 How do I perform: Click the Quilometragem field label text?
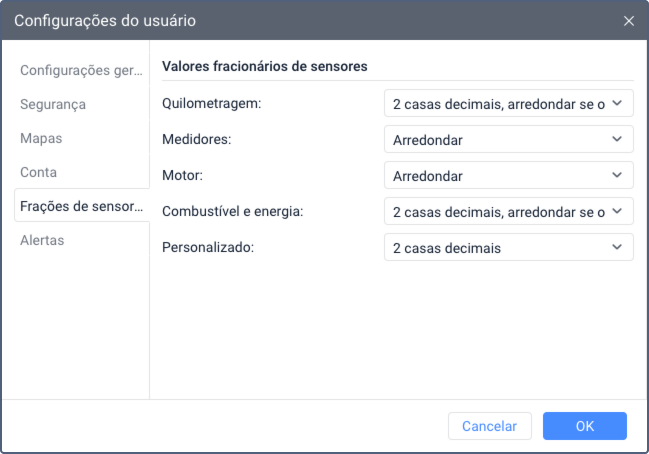point(211,103)
